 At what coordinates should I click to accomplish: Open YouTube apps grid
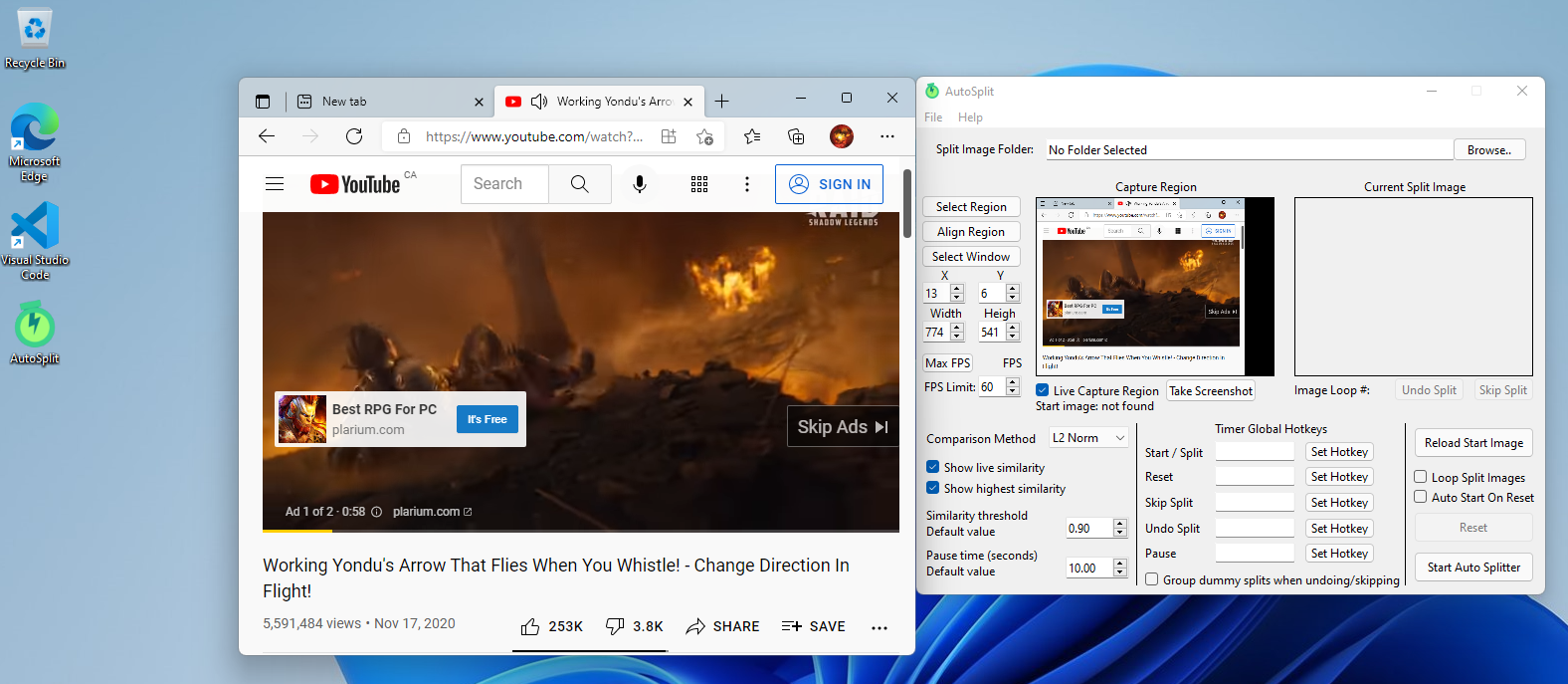coord(699,184)
